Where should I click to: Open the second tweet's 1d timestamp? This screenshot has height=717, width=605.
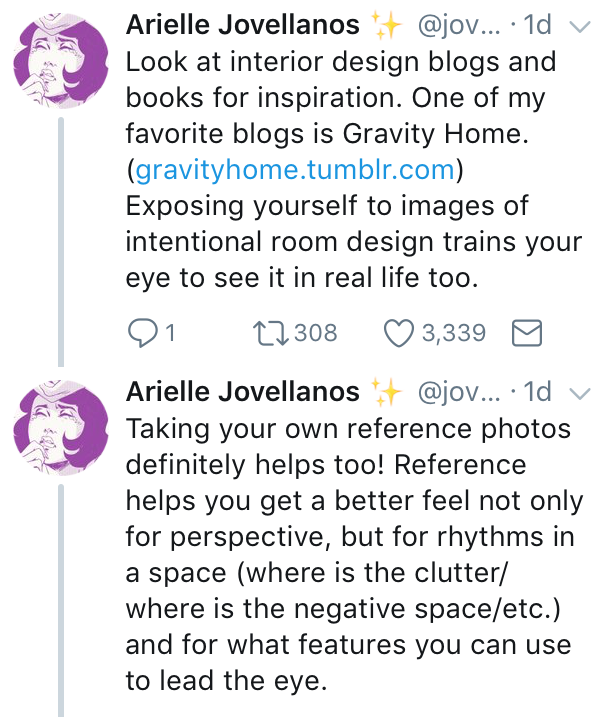pos(538,391)
